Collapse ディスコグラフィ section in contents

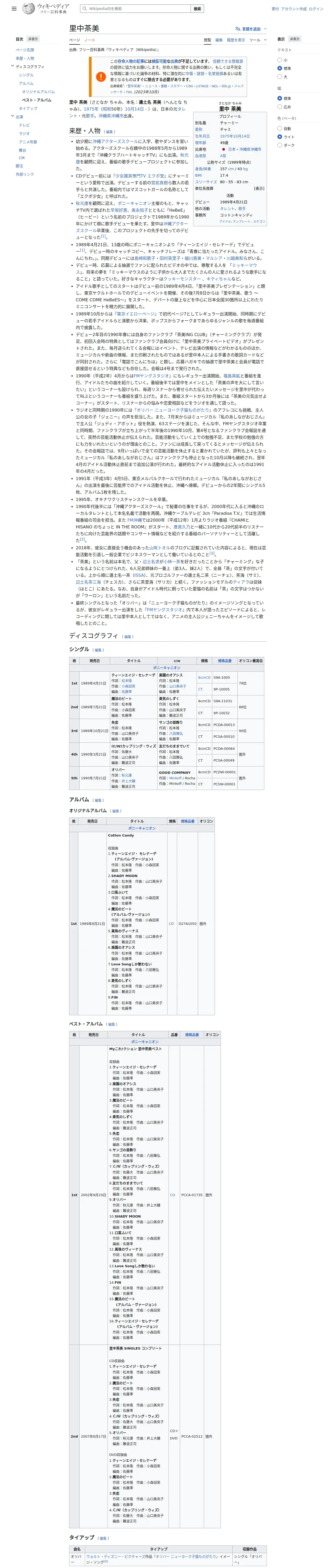(12, 66)
